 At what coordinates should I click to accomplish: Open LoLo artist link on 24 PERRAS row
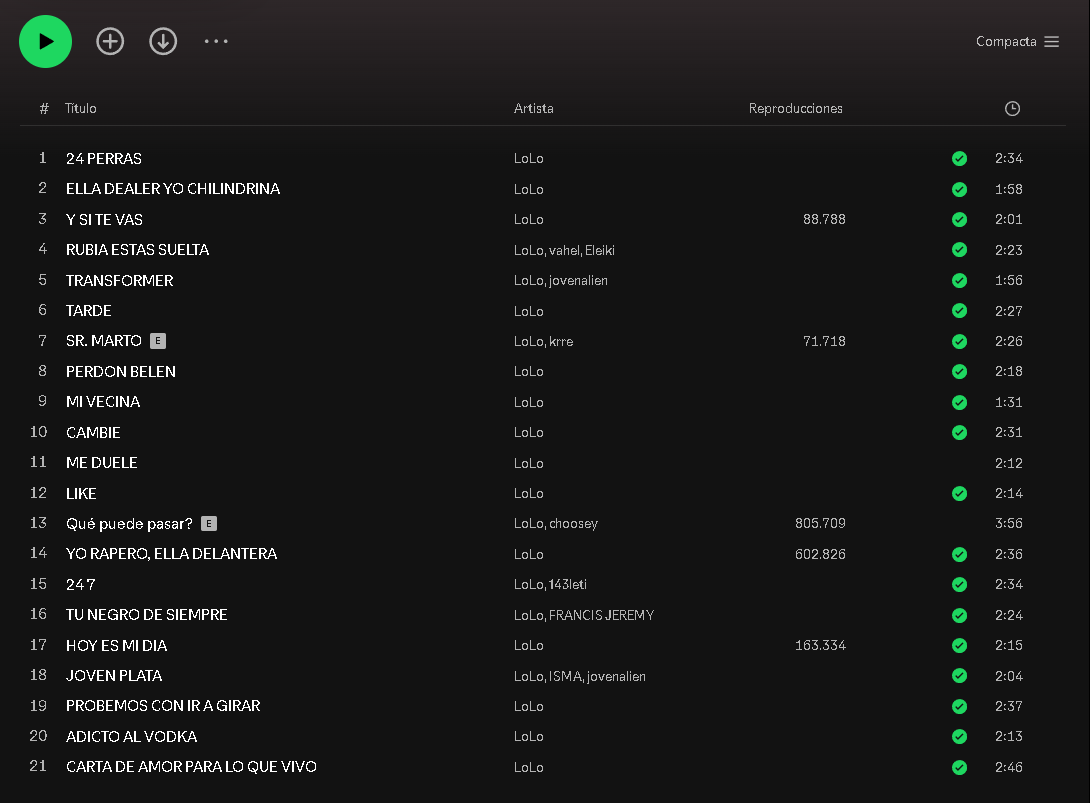coord(528,159)
